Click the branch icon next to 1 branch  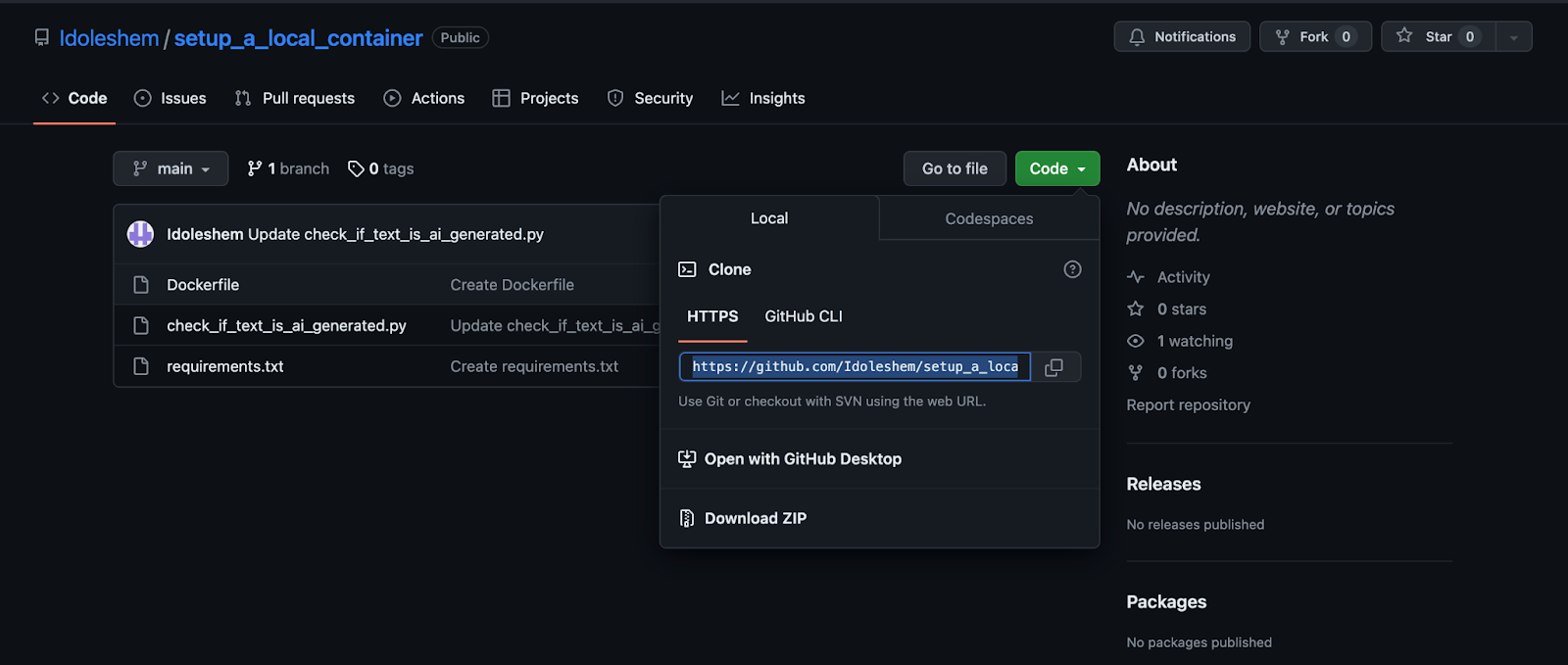(x=255, y=168)
